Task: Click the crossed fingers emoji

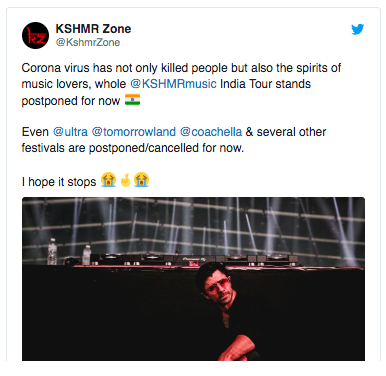Action: [125, 180]
